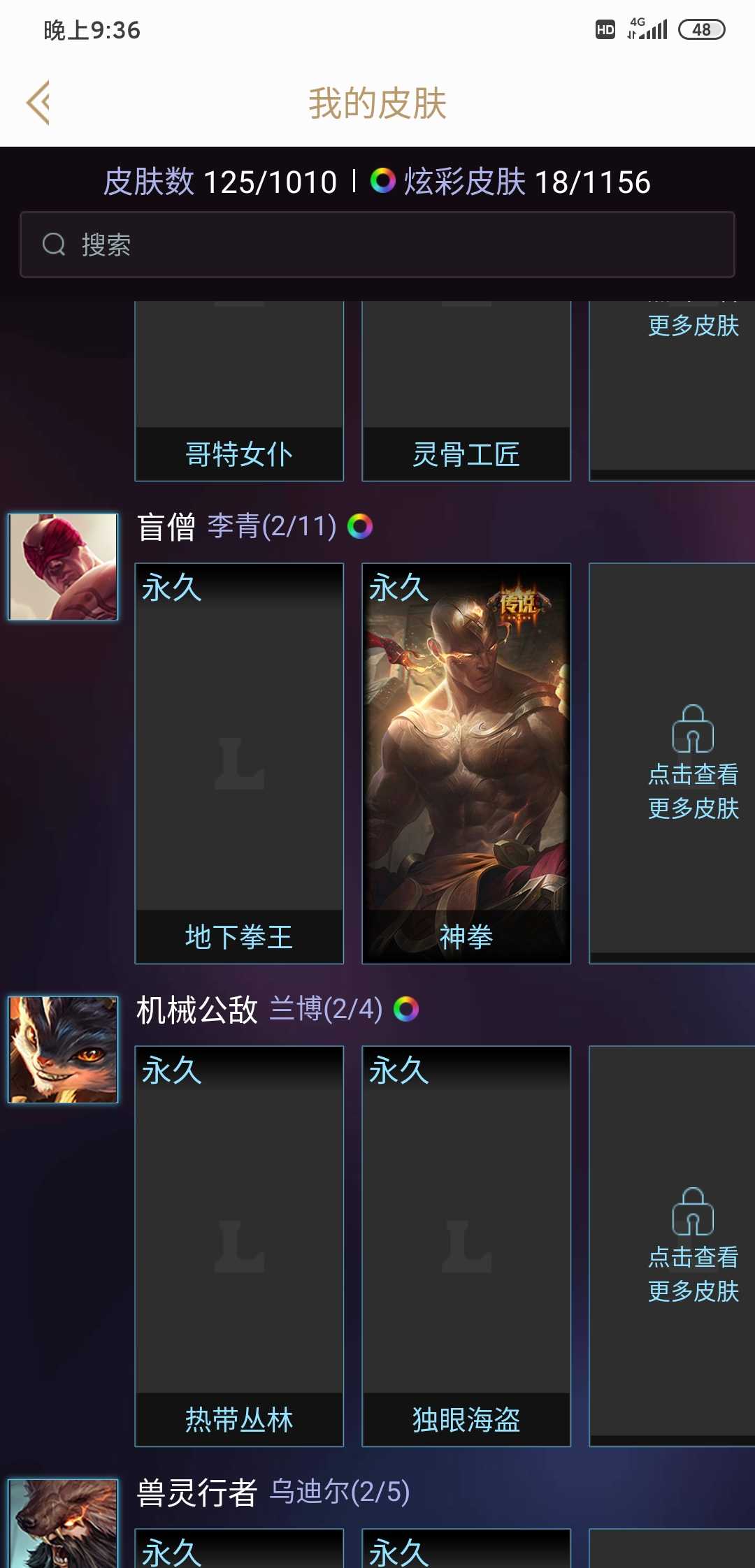Screen dimensions: 755x1568
Task: Focus the 搜索 search field
Action: pos(377,245)
